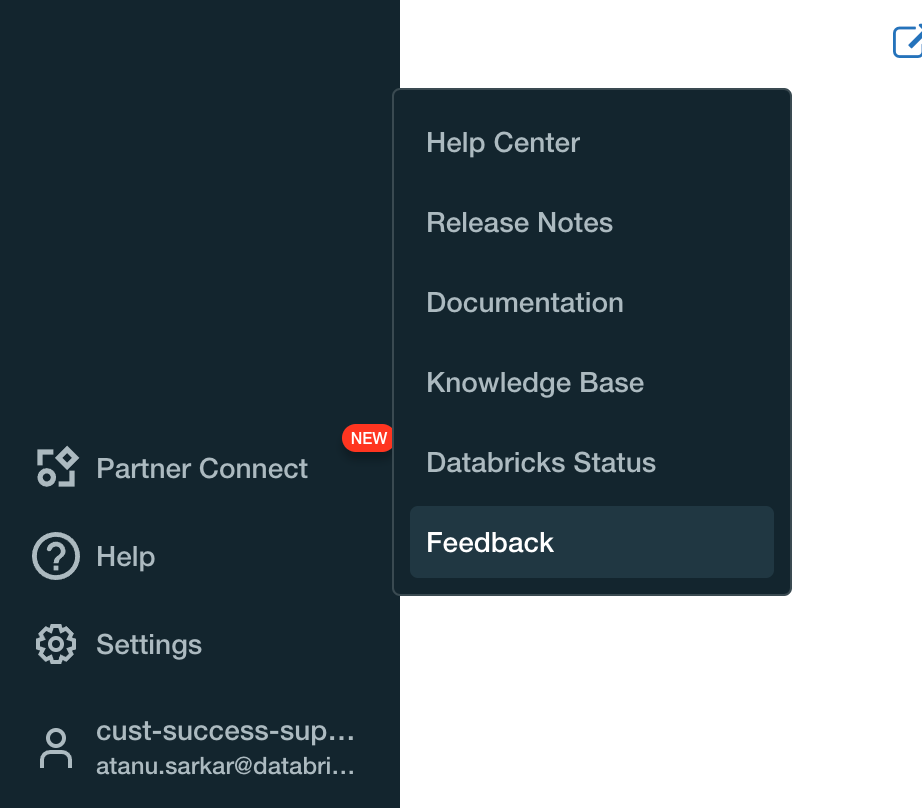
Task: Collapse the Help menu via Help label
Action: [126, 556]
